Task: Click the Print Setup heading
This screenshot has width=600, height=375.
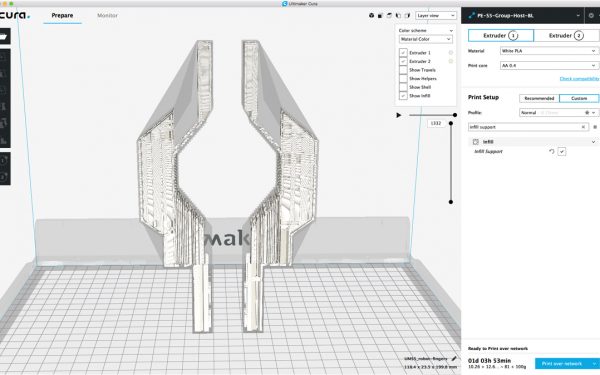Action: click(483, 97)
